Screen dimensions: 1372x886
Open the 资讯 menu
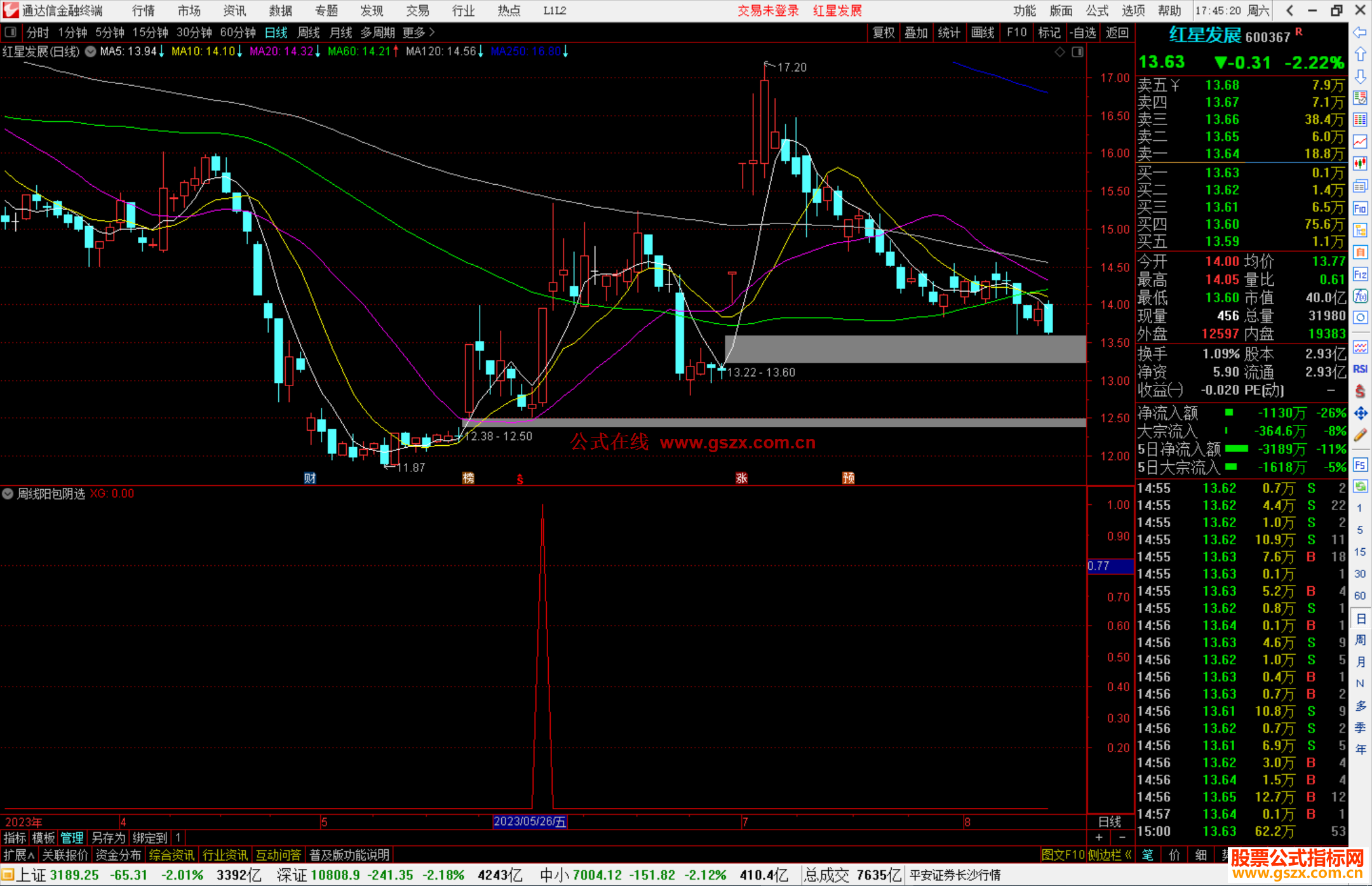point(235,11)
